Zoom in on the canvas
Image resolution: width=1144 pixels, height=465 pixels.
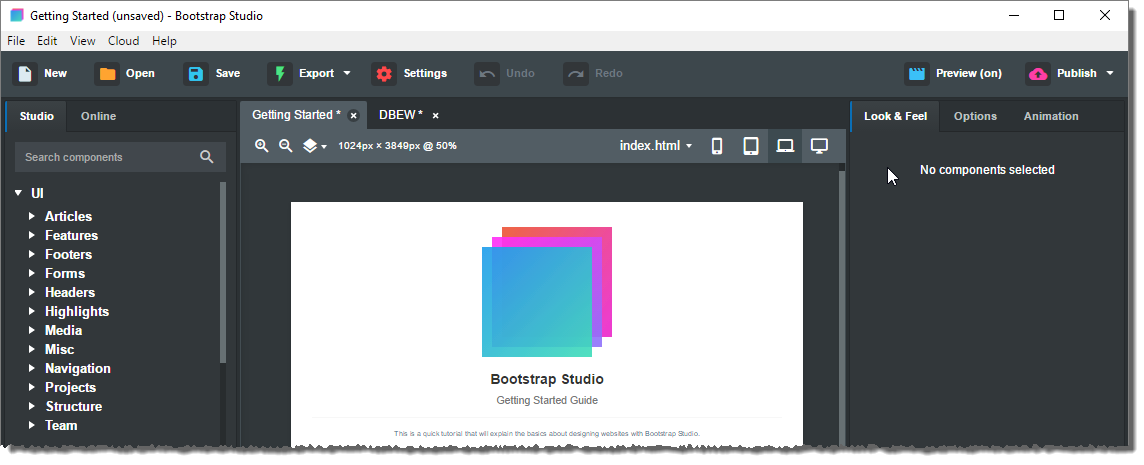click(x=261, y=146)
